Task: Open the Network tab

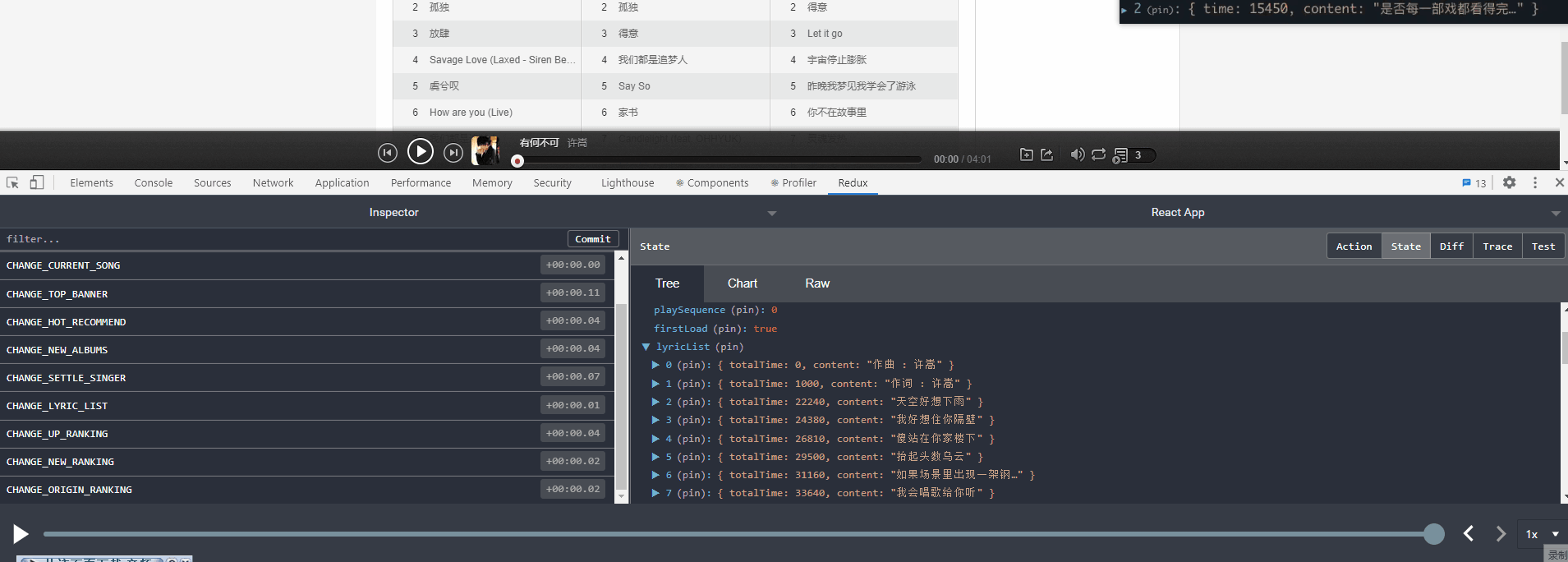Action: tap(274, 183)
